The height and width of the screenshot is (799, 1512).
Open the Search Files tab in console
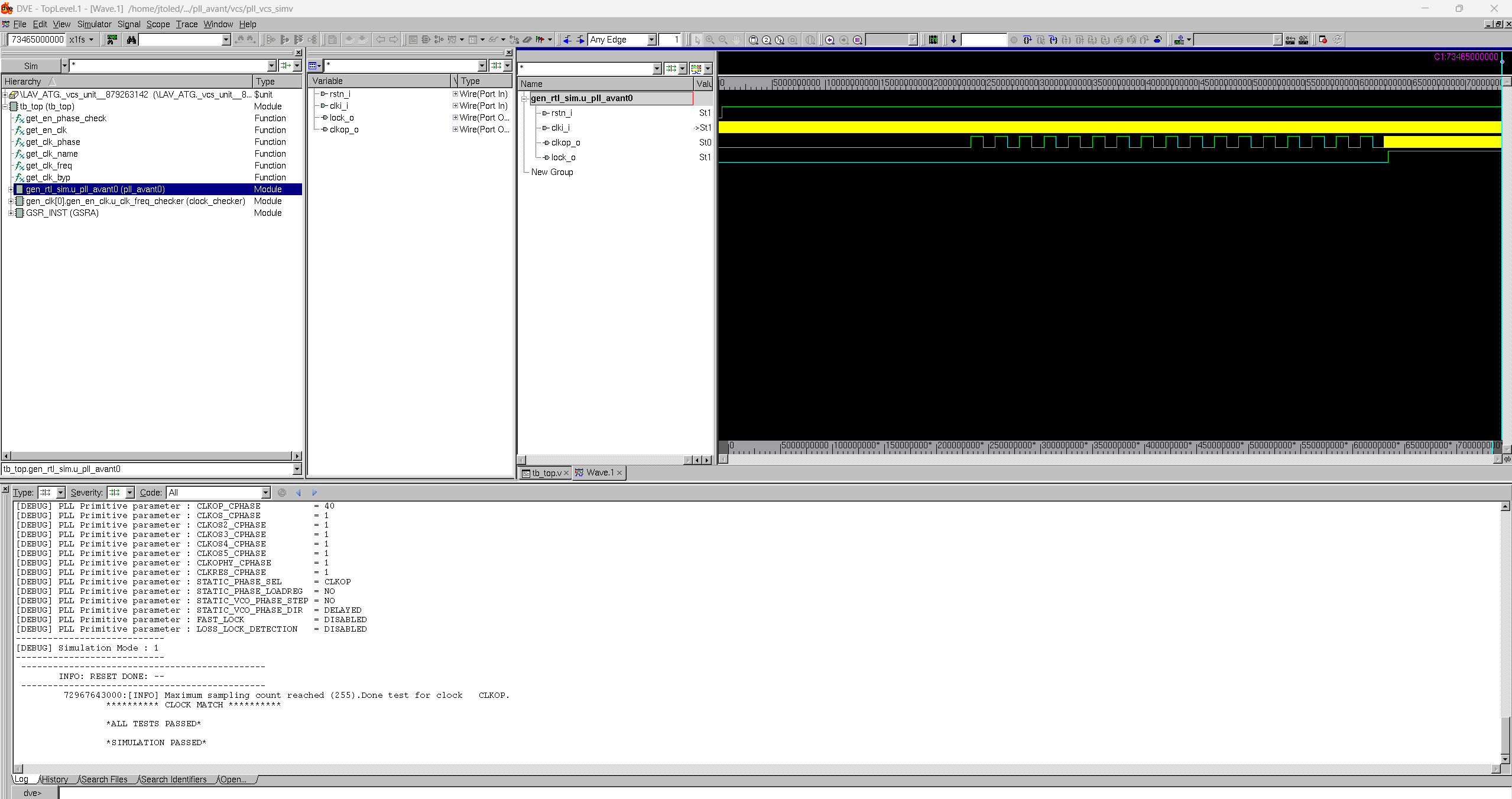tap(105, 779)
